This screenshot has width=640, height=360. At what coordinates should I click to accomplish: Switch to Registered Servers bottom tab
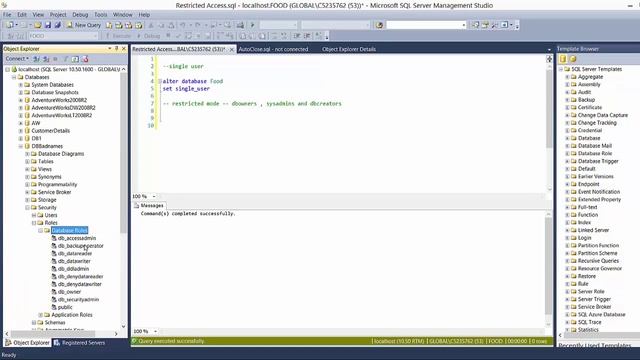pyautogui.click(x=80, y=343)
